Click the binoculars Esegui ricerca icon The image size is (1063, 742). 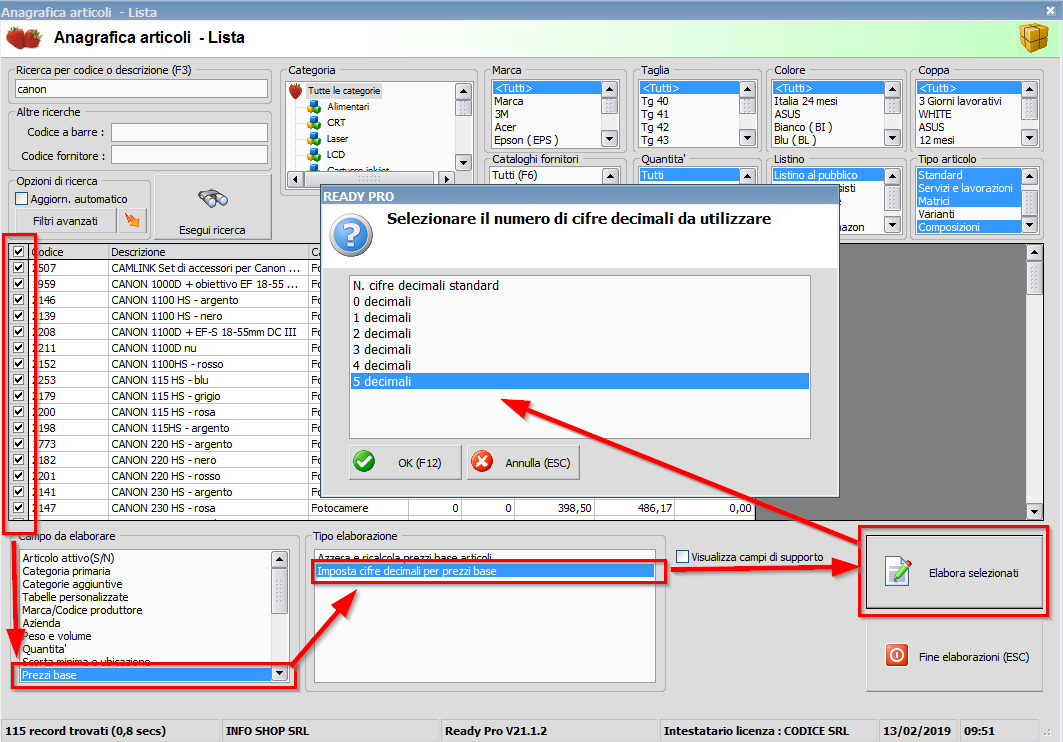pyautogui.click(x=212, y=199)
